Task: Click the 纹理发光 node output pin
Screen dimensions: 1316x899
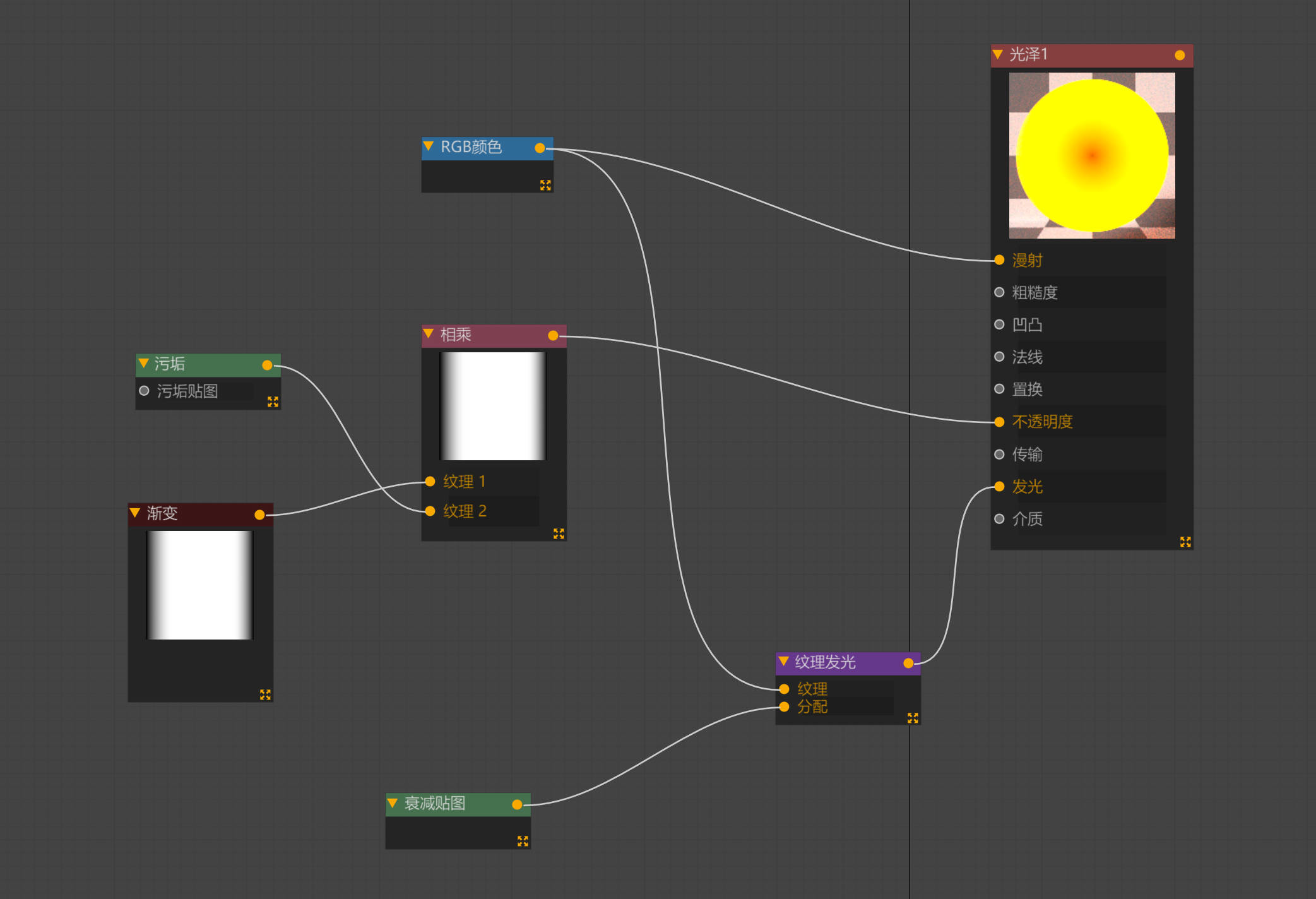Action: pos(908,663)
